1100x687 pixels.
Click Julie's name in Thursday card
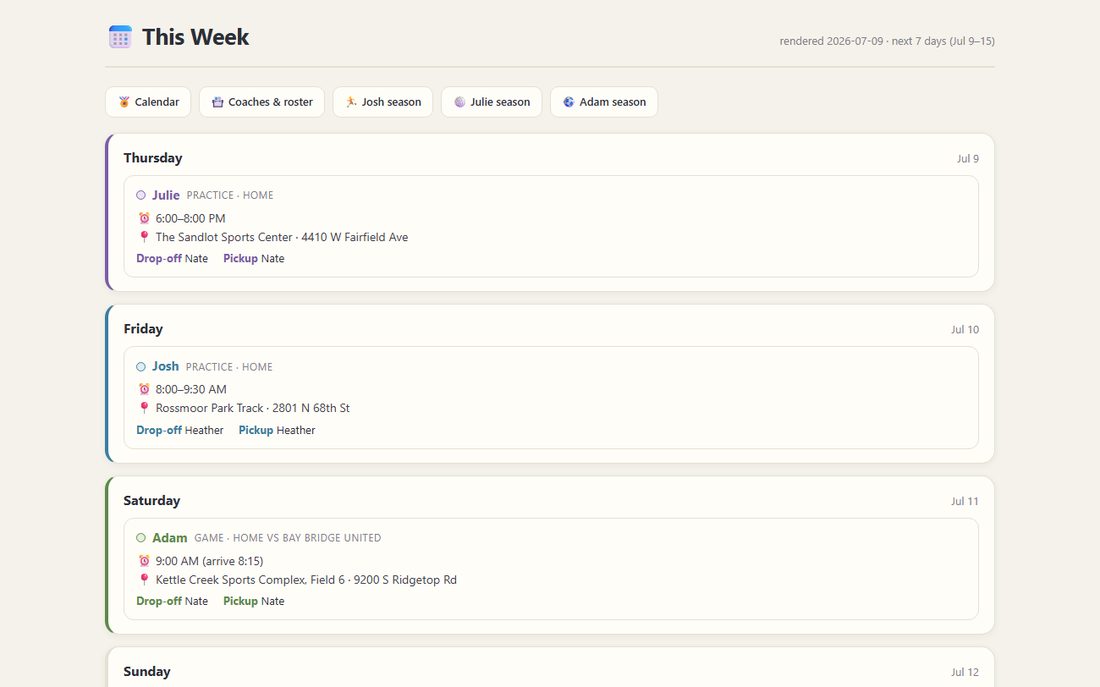click(x=166, y=195)
